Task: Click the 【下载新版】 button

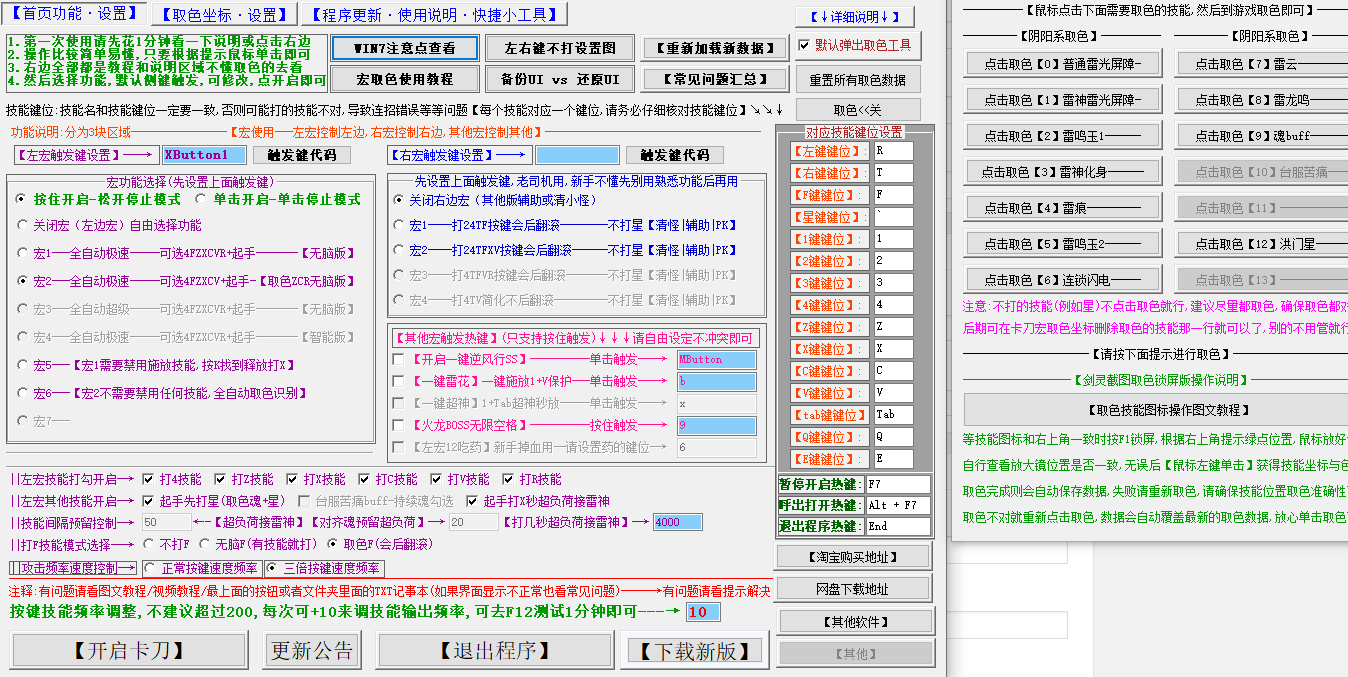Action: pos(696,651)
